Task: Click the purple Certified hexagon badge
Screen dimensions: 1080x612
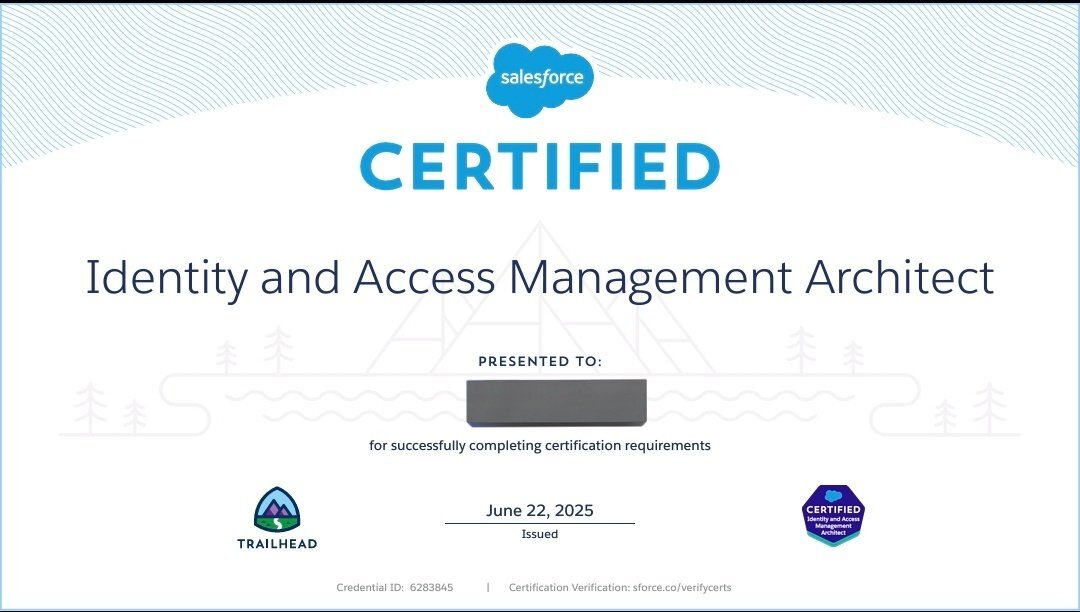Action: pos(833,515)
